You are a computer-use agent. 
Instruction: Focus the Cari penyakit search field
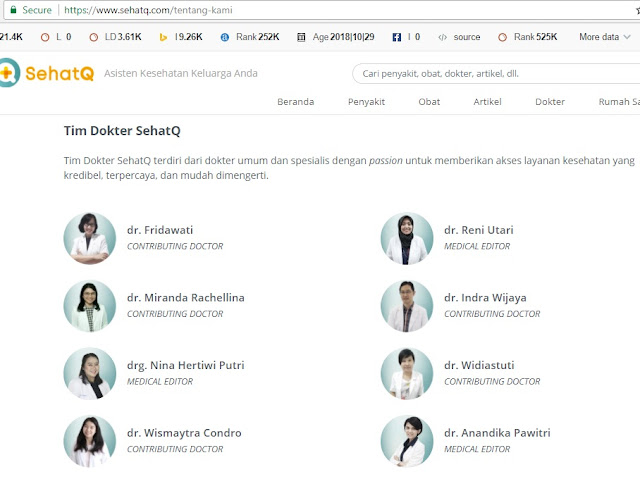496,73
